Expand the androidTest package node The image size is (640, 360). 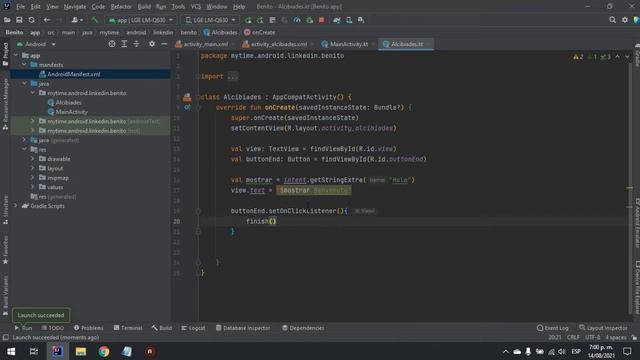point(33,121)
